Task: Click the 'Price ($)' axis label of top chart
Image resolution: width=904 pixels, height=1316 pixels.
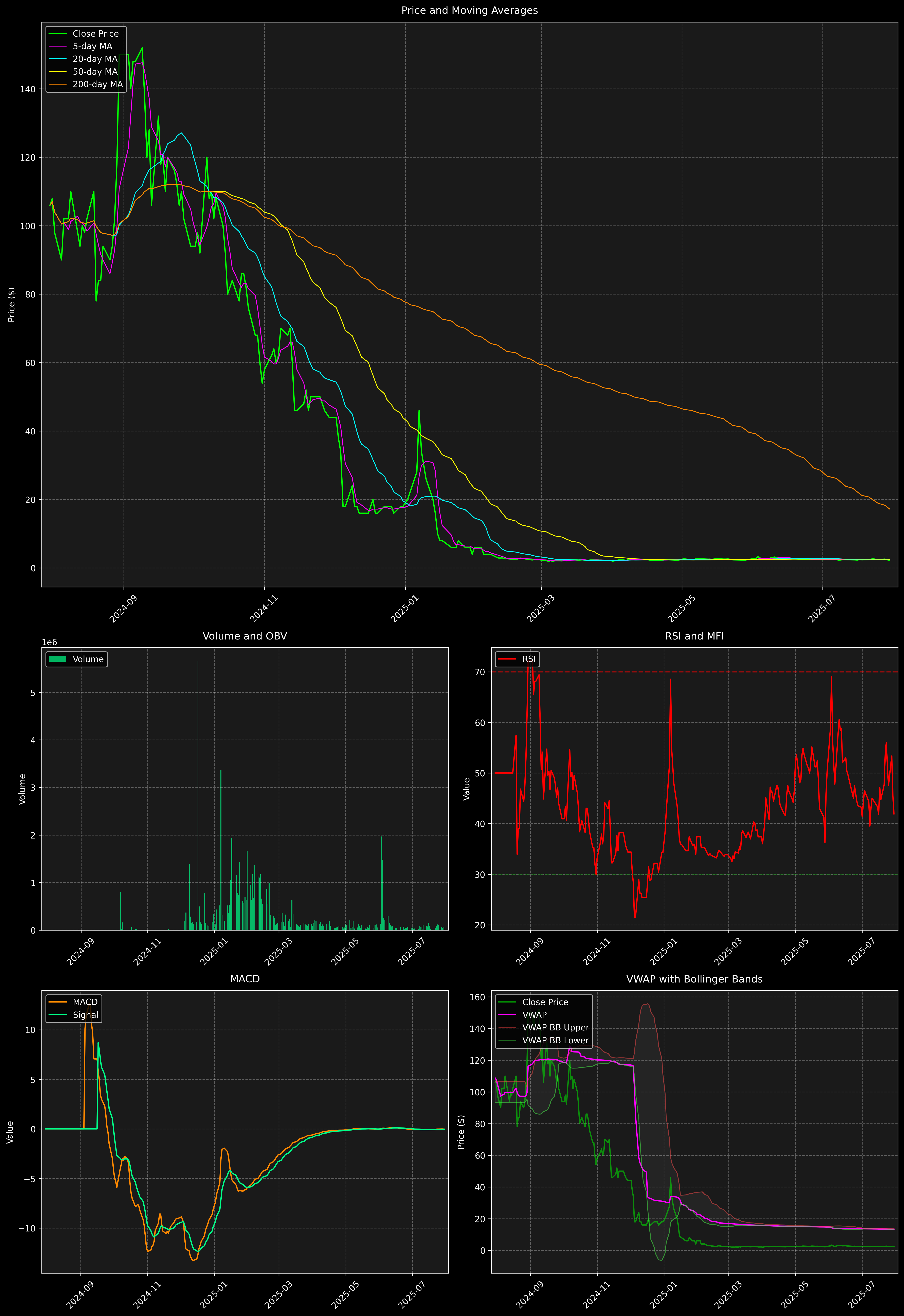Action: pos(11,305)
